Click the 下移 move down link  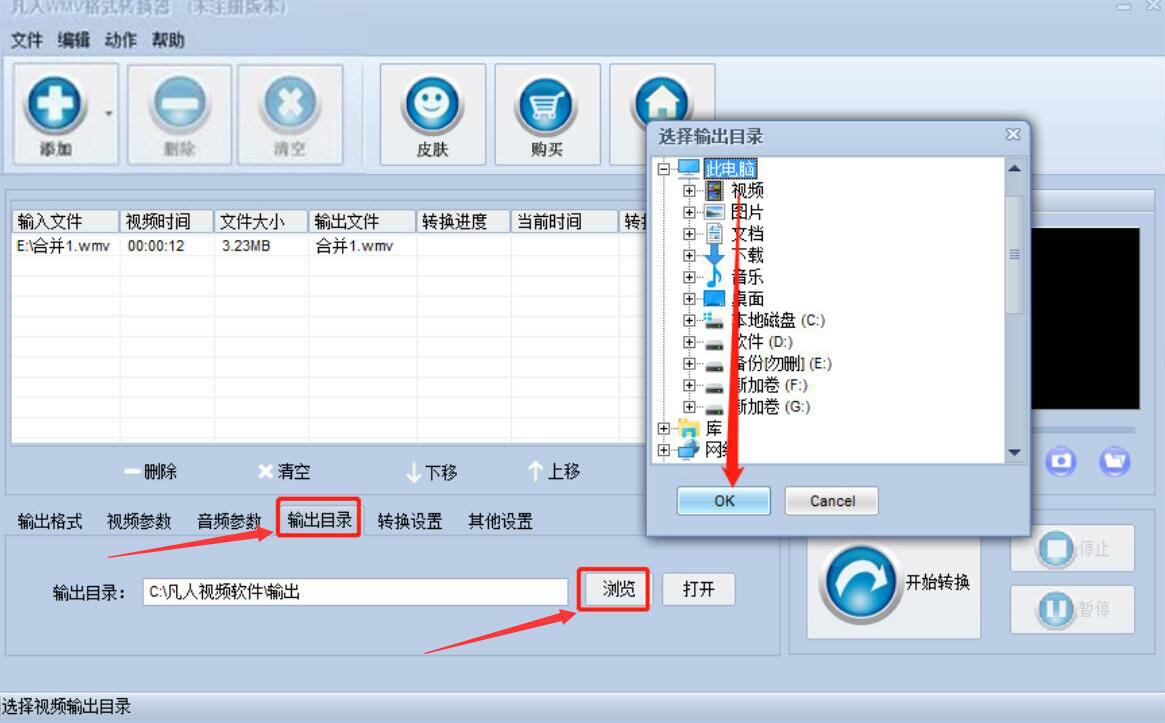tap(432, 473)
